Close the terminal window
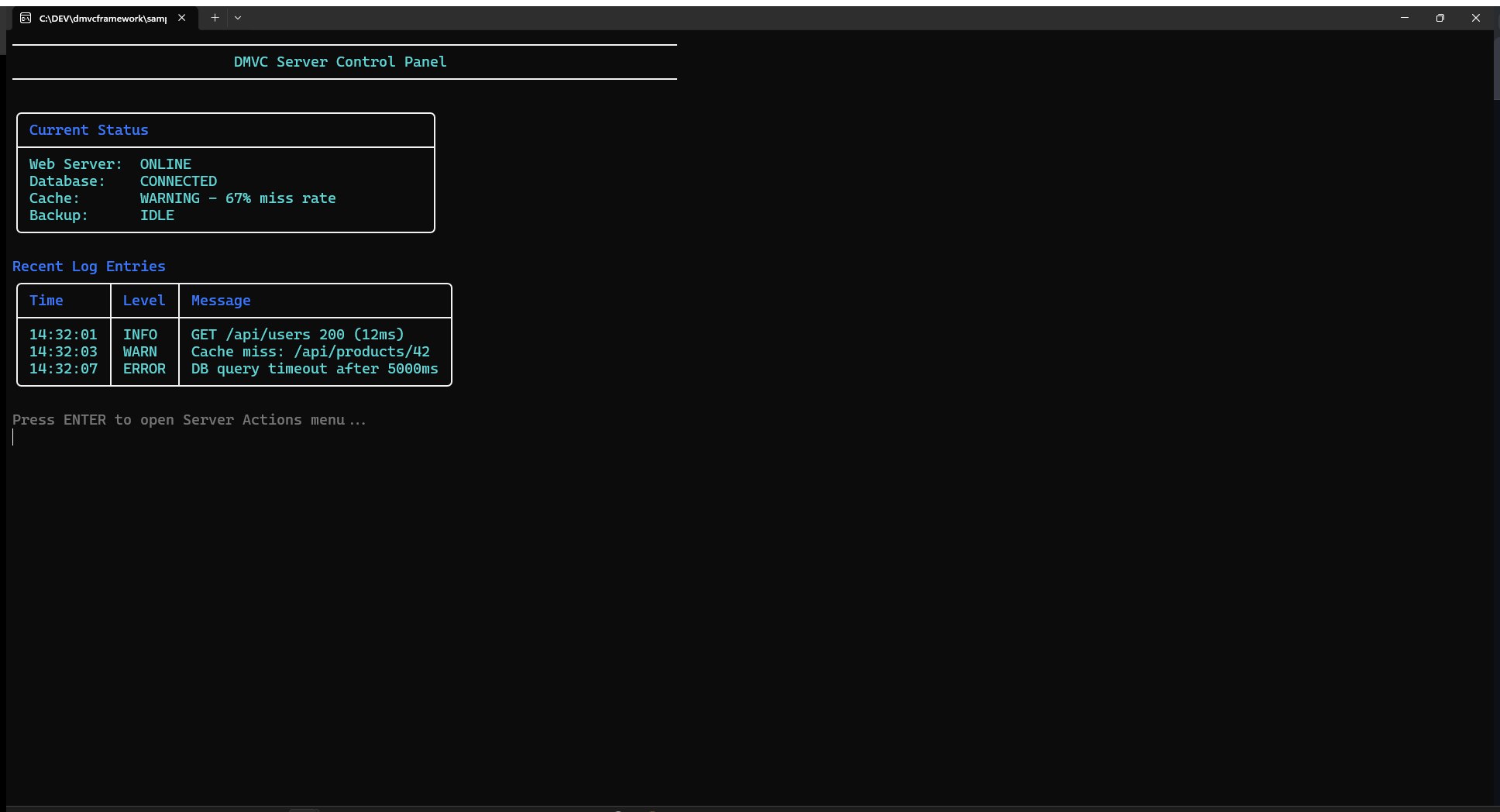Image resolution: width=1500 pixels, height=812 pixels. [x=1476, y=18]
